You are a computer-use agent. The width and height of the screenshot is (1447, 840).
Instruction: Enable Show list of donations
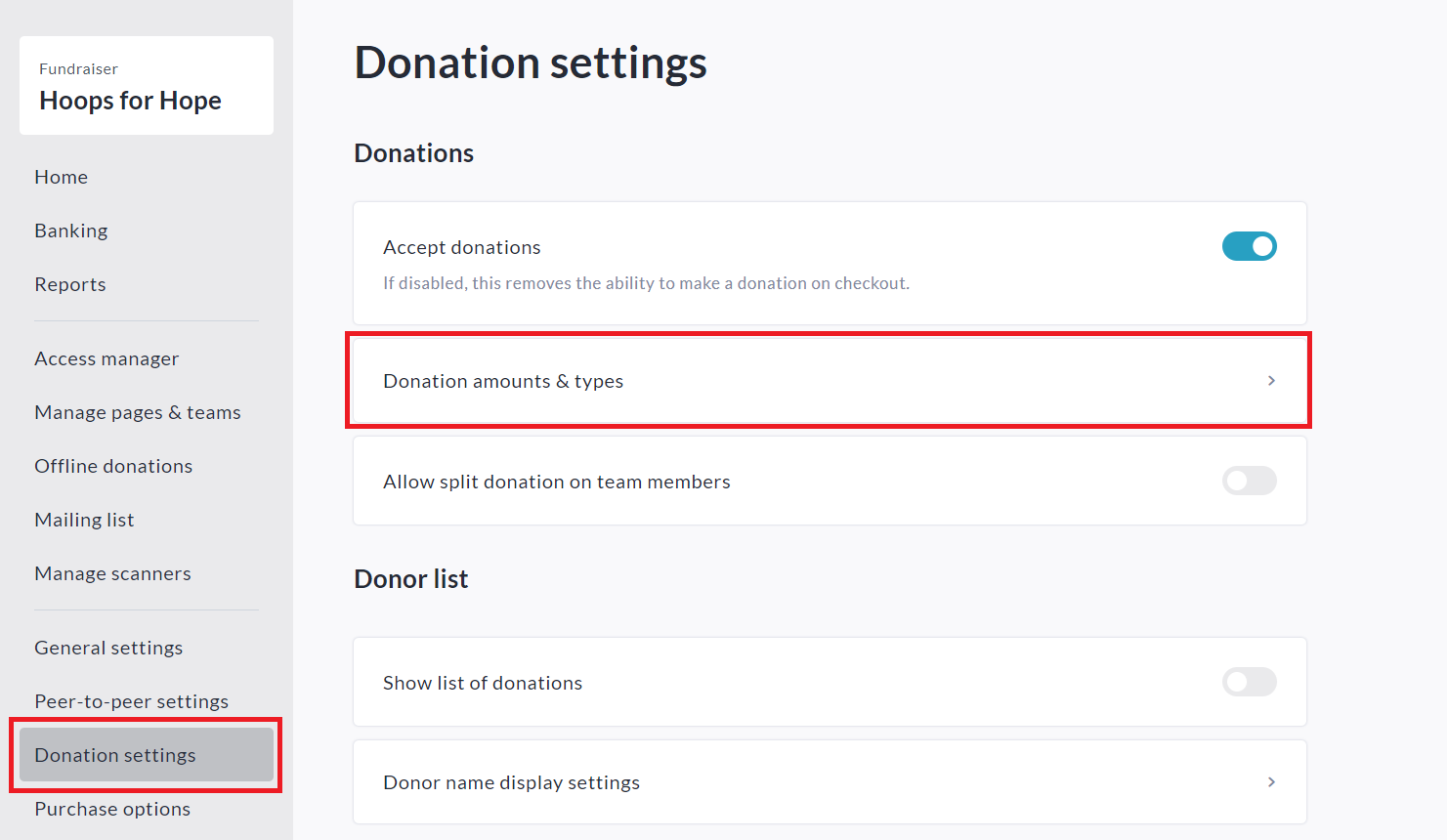pos(1250,682)
